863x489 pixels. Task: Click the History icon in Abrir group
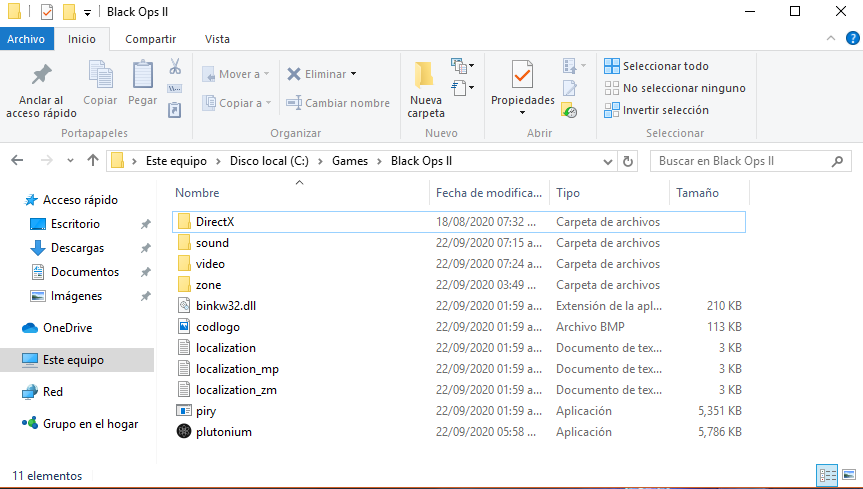(x=569, y=111)
